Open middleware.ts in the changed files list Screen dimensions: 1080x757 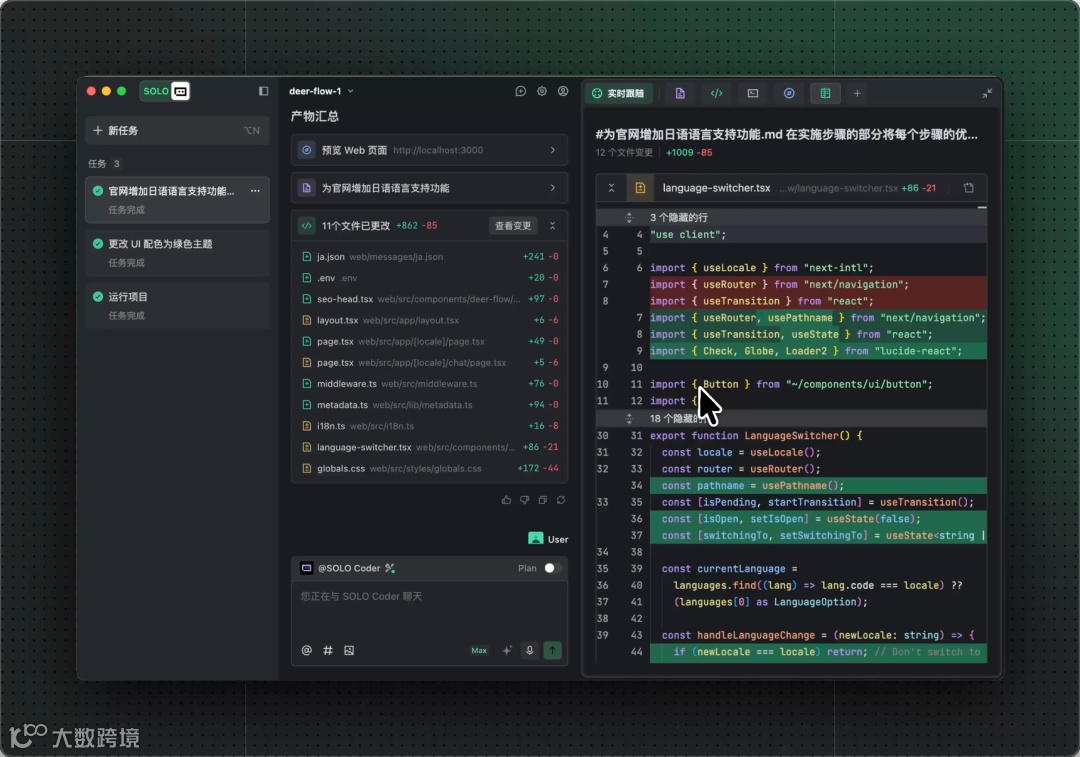click(346, 384)
